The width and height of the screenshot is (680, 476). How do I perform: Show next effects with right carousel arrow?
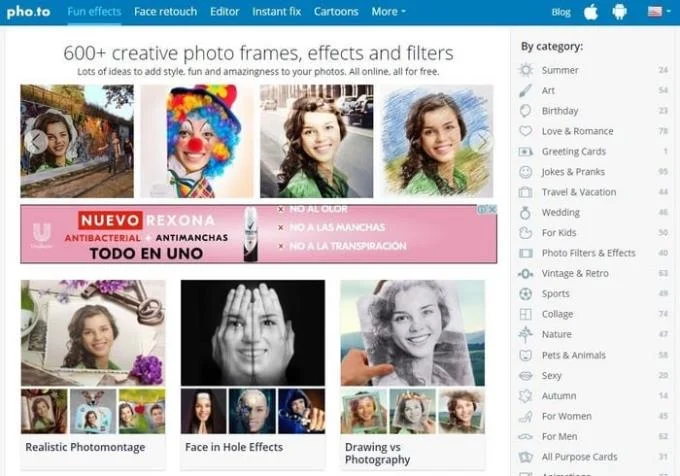481,141
